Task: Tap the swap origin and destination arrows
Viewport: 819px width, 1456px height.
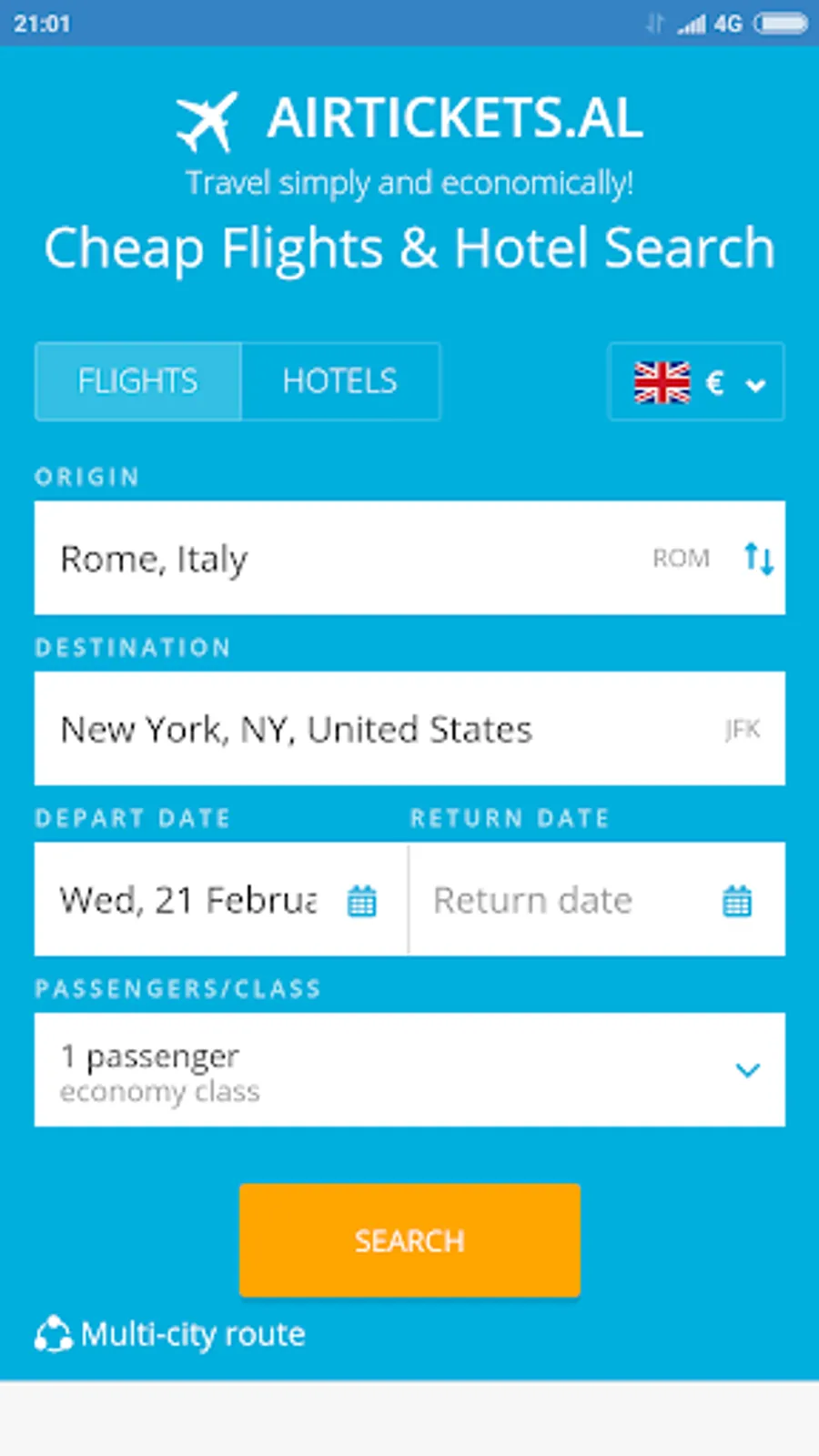Action: tap(758, 558)
